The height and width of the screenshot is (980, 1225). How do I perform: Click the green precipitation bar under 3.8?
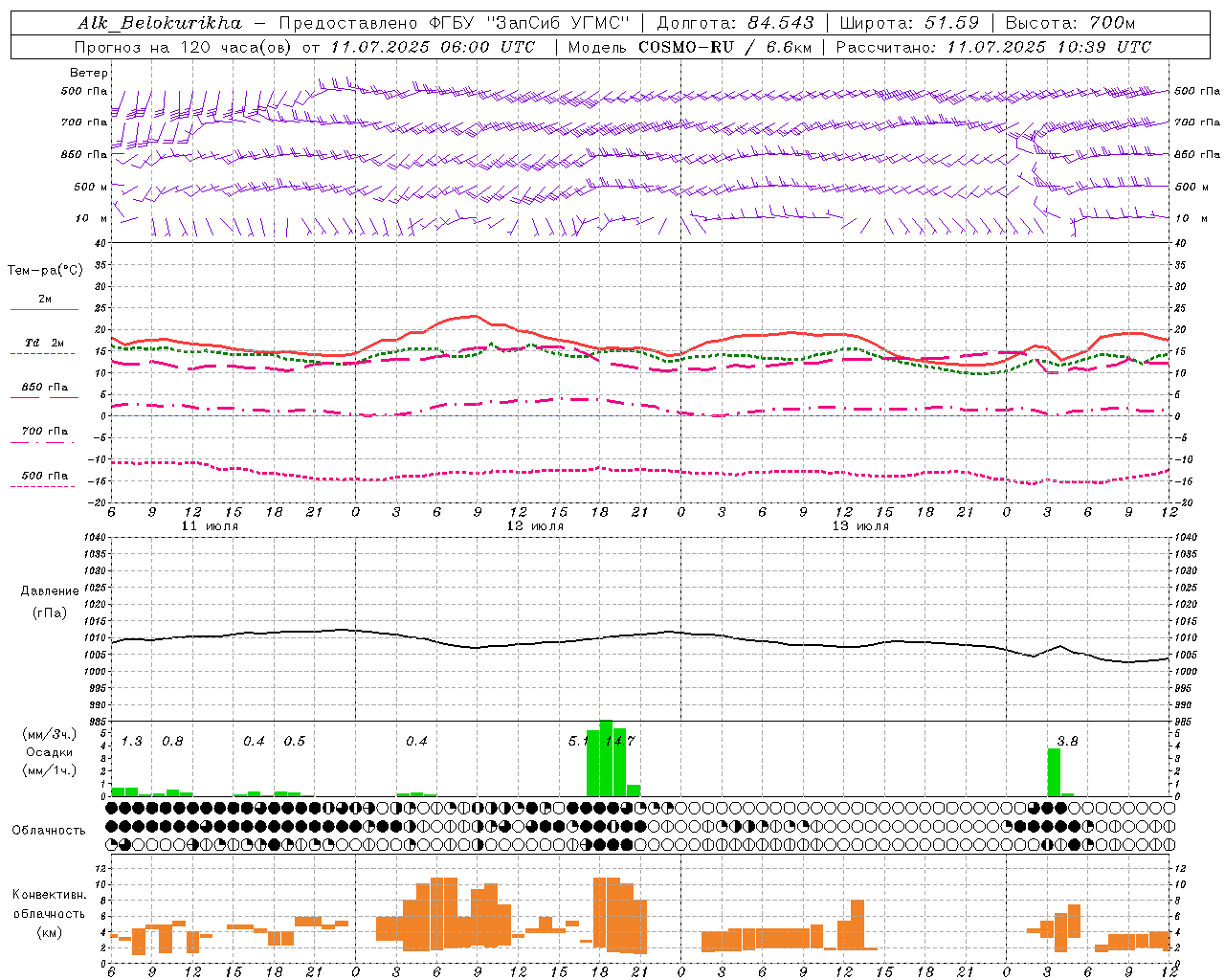coord(1054,772)
